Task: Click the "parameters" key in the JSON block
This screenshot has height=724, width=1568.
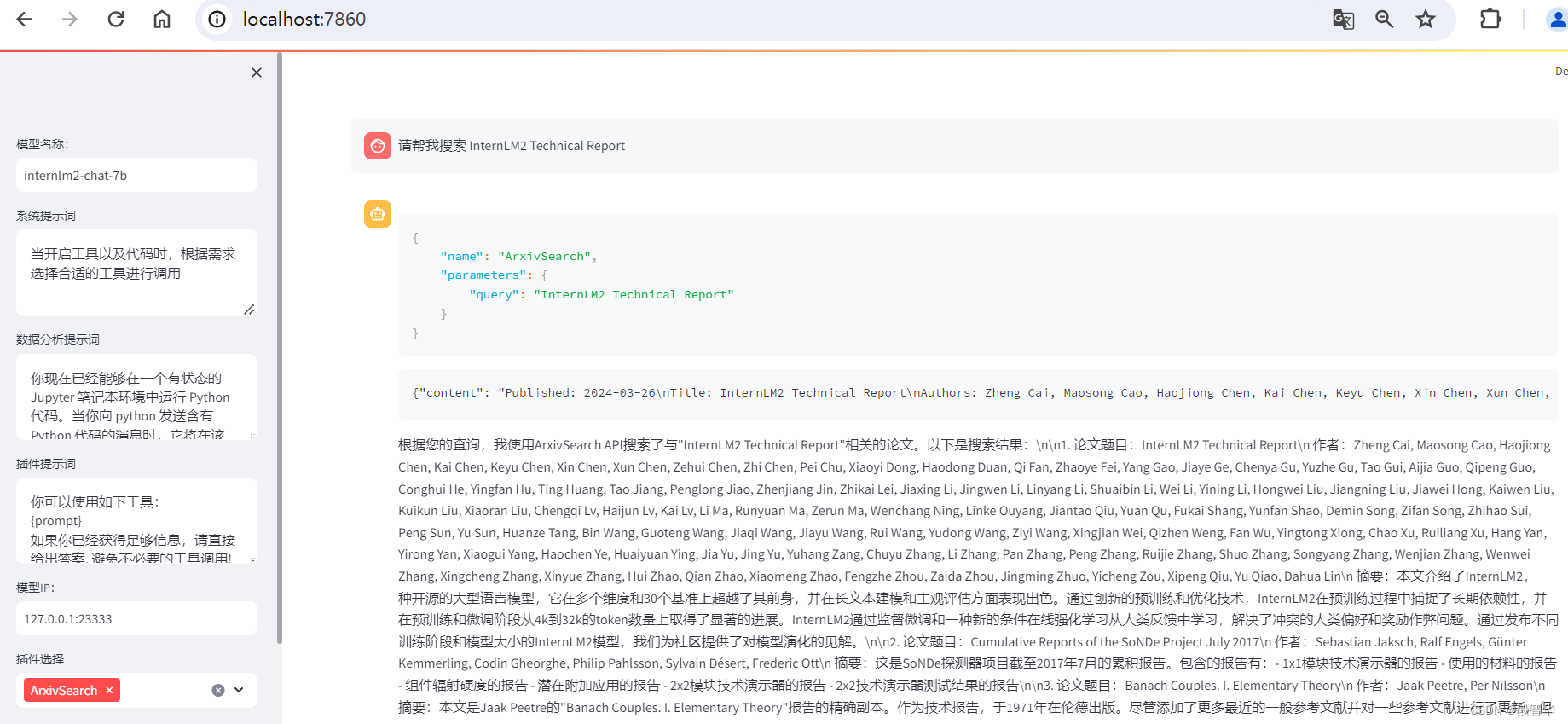Action: coord(483,275)
